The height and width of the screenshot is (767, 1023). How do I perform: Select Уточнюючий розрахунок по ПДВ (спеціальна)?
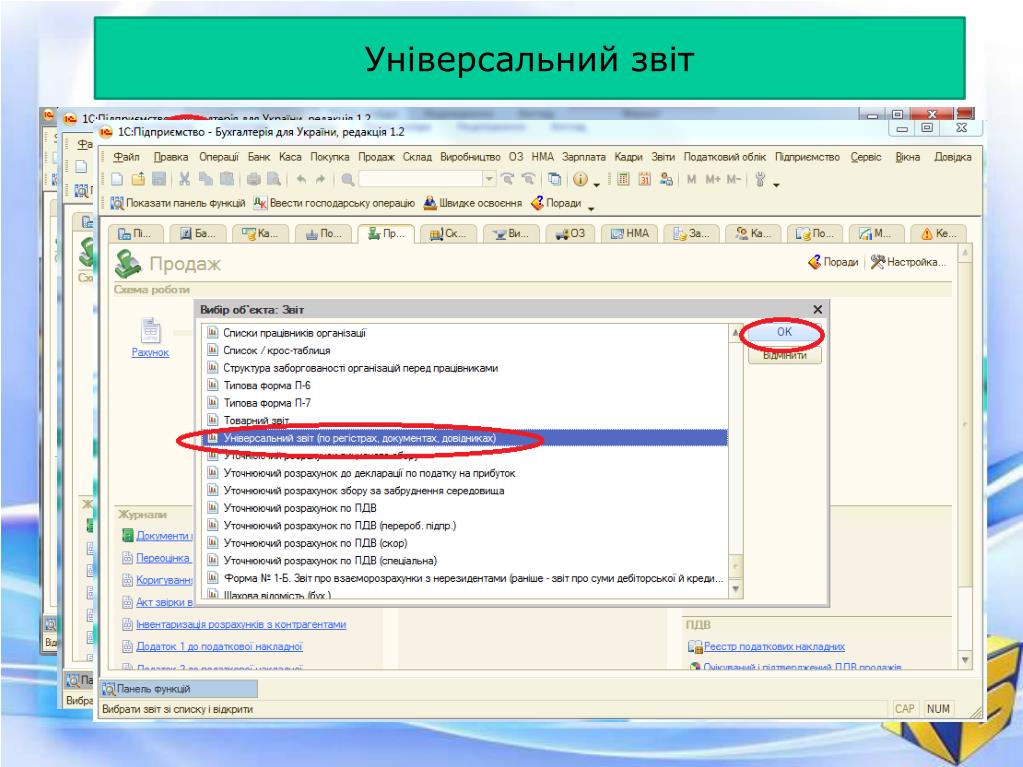pos(465,561)
